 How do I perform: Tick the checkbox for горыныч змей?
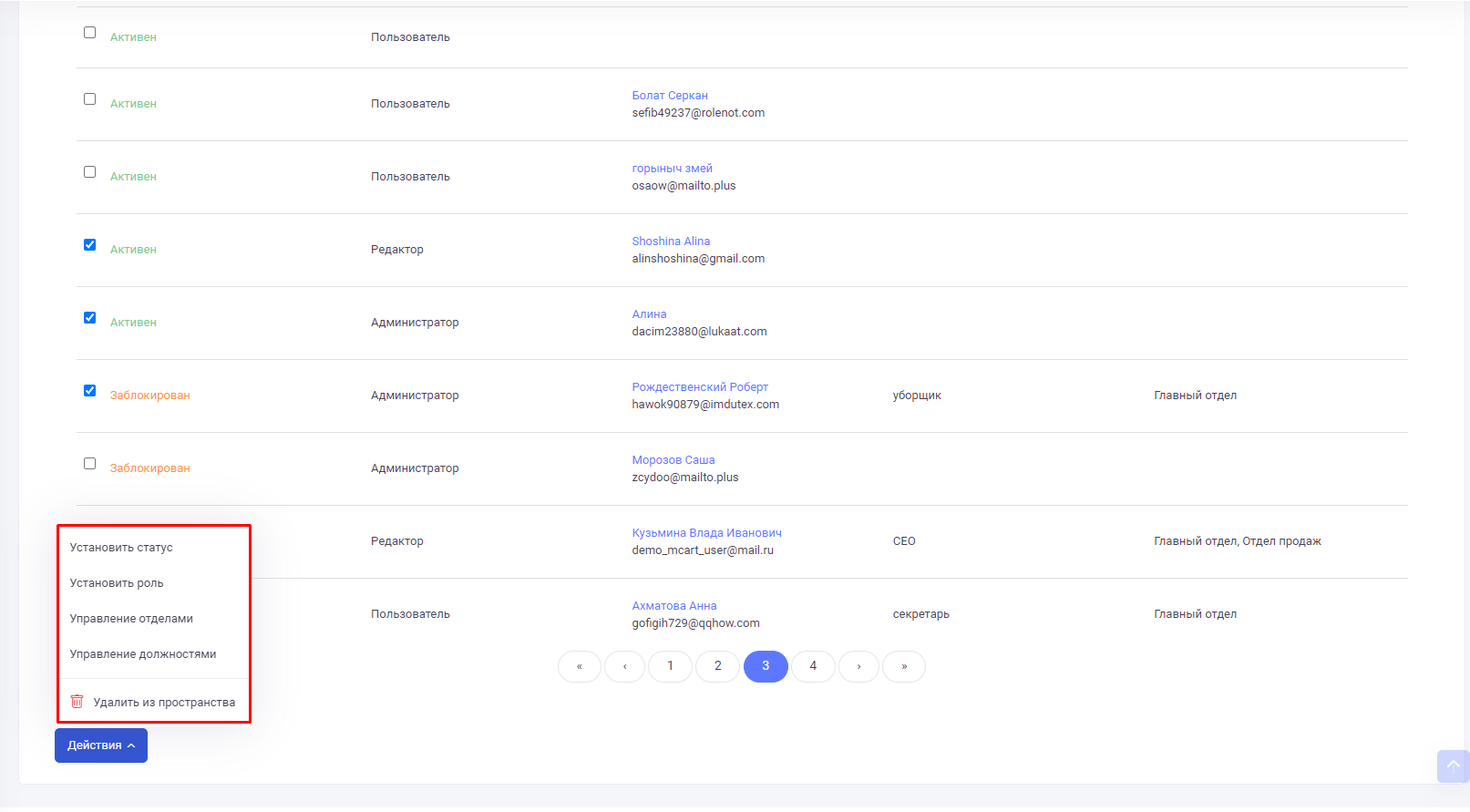(x=89, y=171)
